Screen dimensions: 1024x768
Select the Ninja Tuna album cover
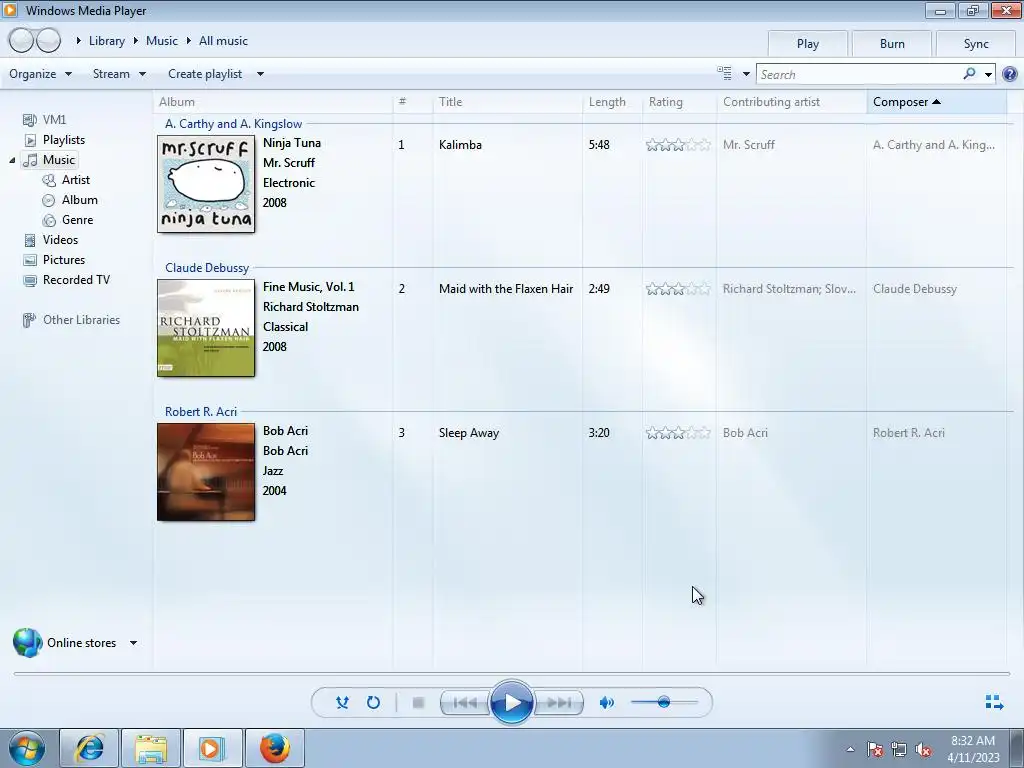[206, 184]
